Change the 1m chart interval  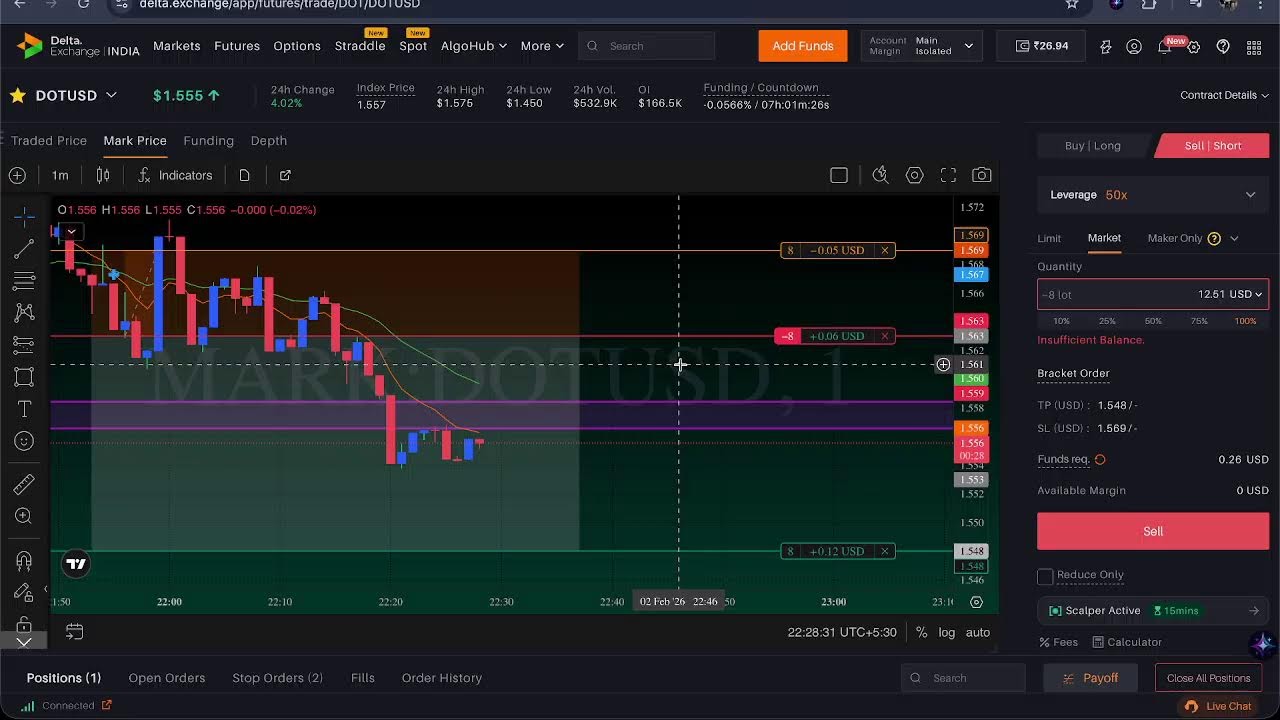click(x=60, y=175)
